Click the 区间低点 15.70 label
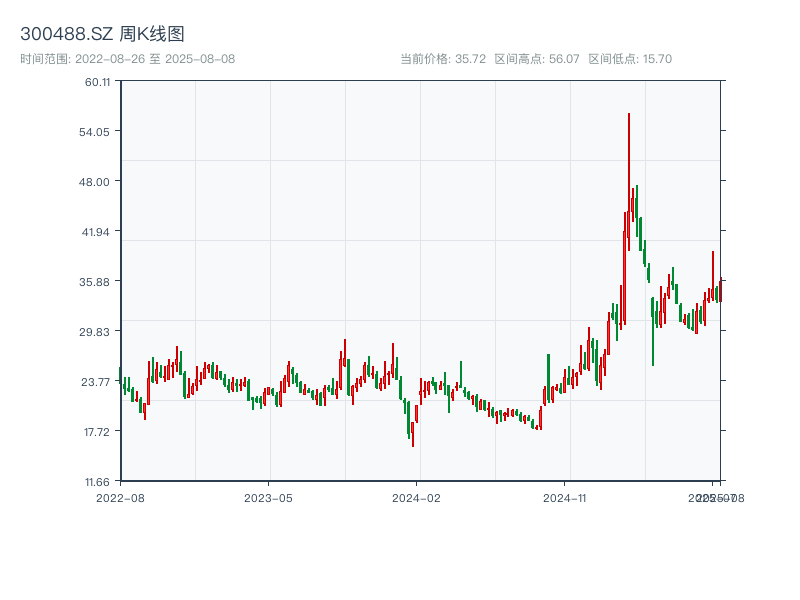This screenshot has height=600, width=800. pos(630,59)
